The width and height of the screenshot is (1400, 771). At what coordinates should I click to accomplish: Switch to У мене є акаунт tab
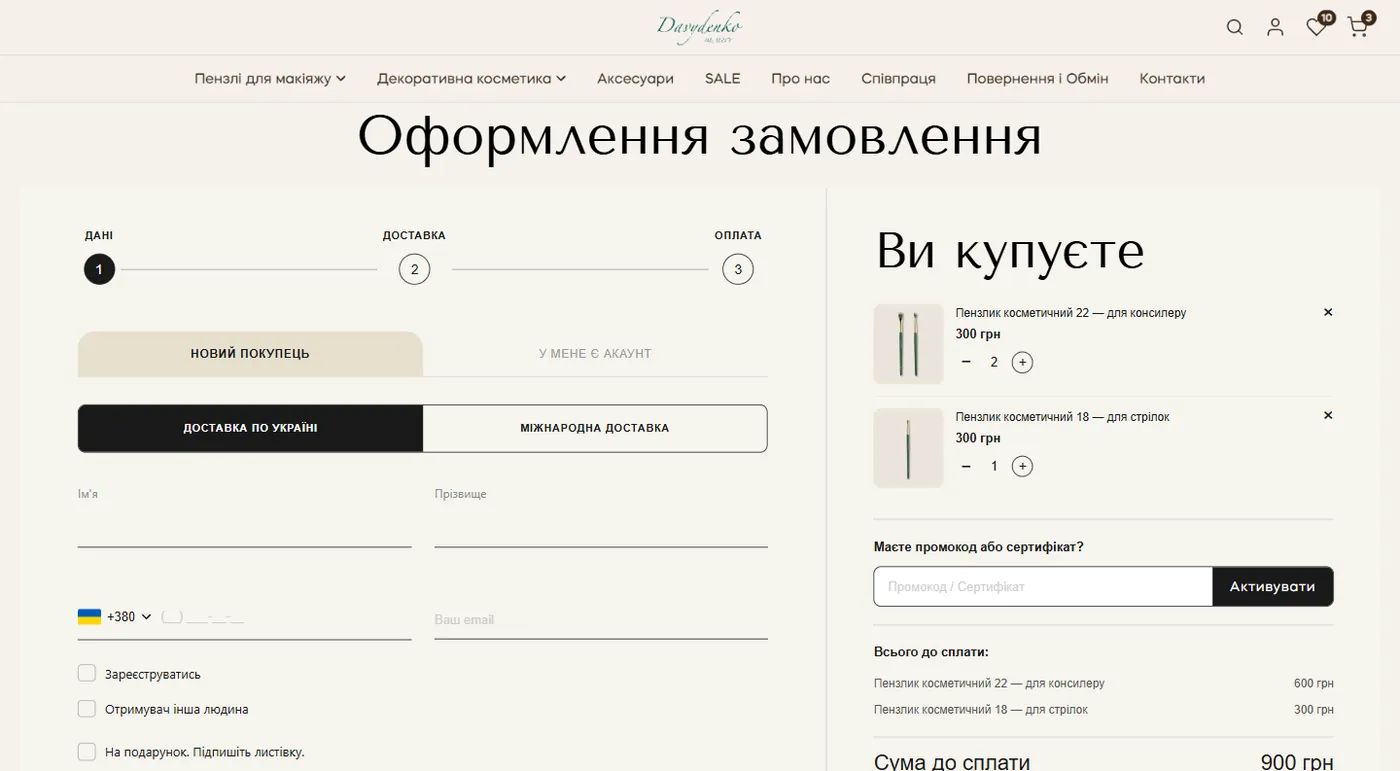pos(595,354)
